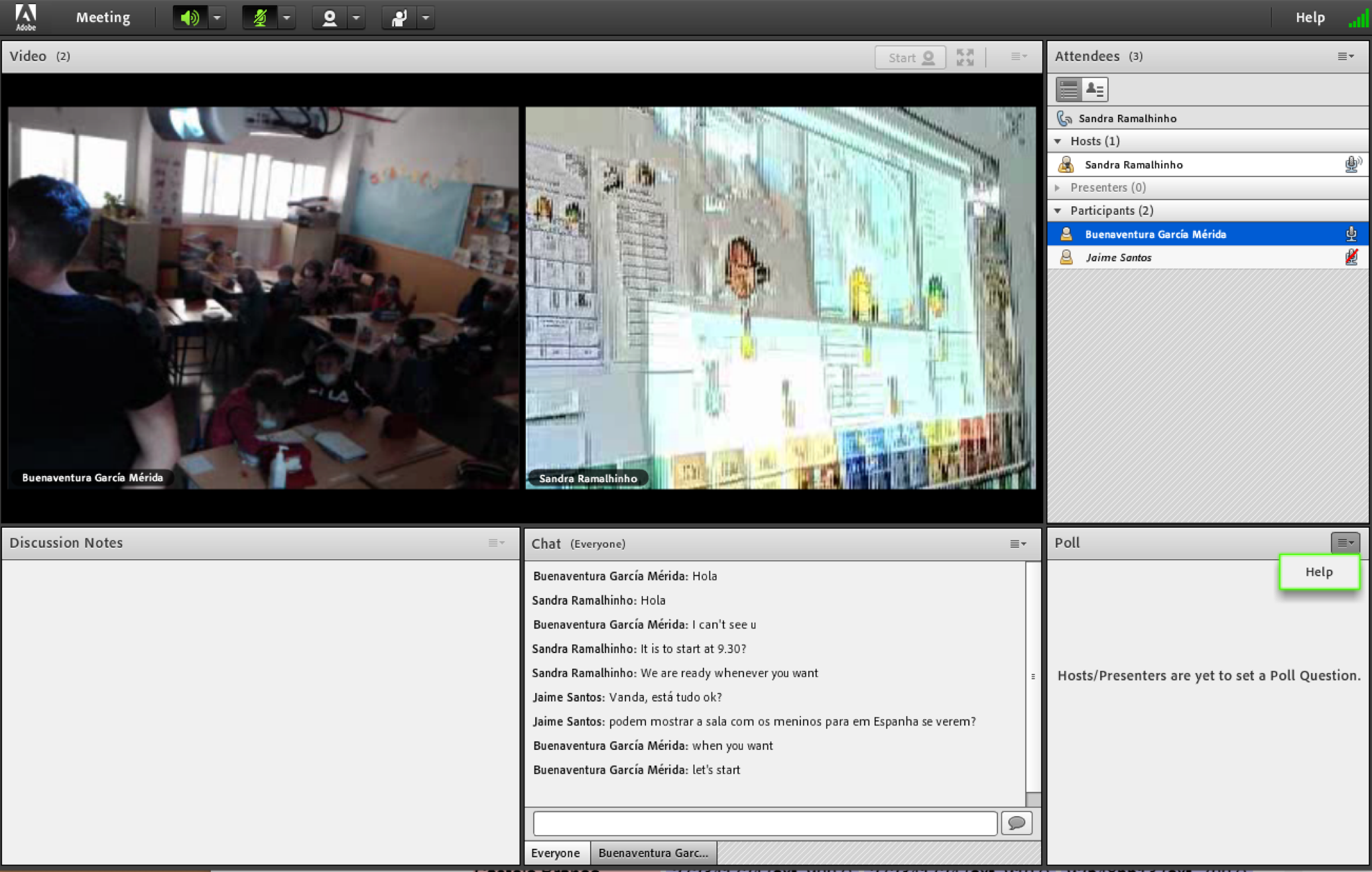Click the Help button in Poll panel
Image resolution: width=1372 pixels, height=872 pixels.
pyautogui.click(x=1320, y=570)
